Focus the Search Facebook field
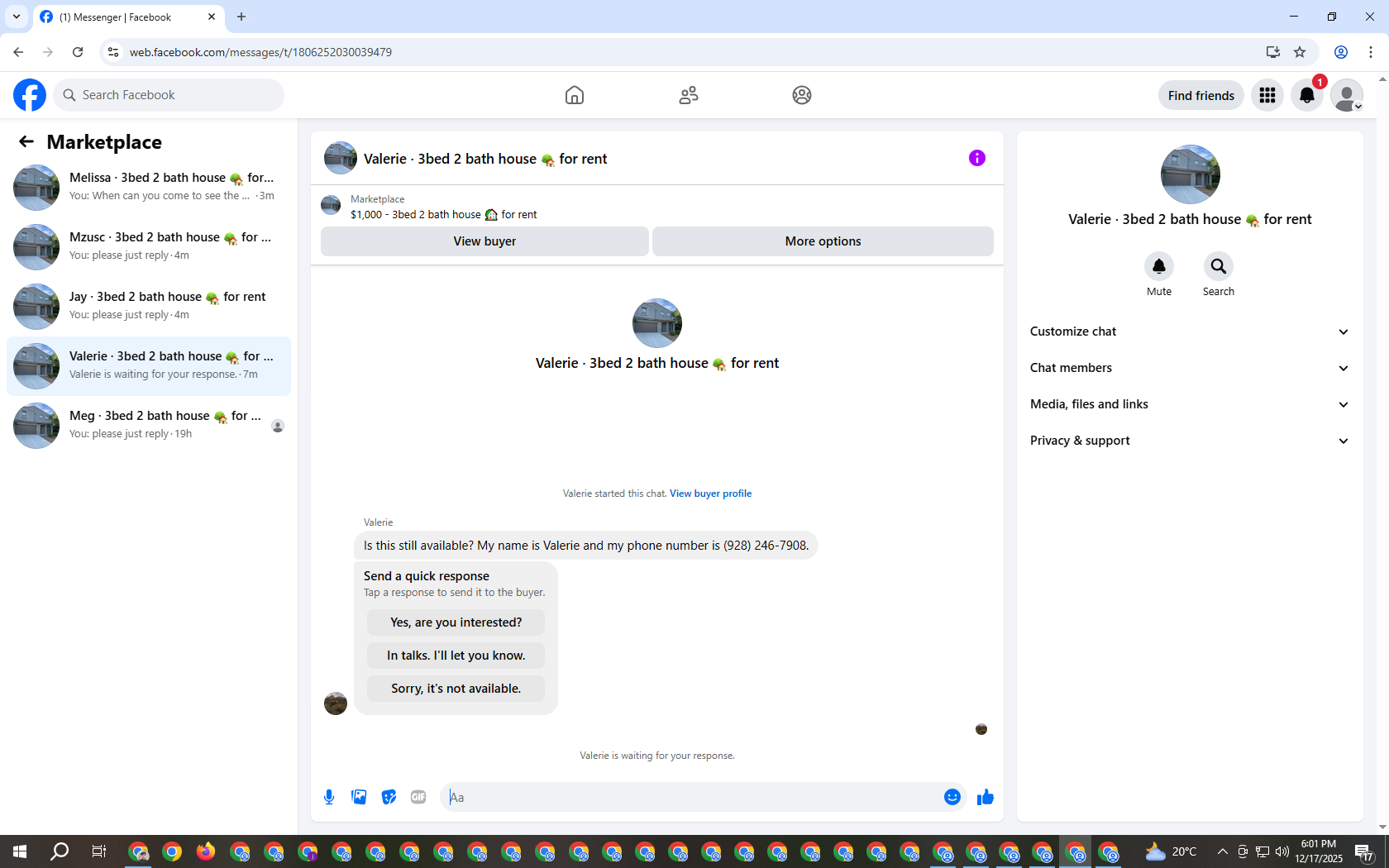Image resolution: width=1389 pixels, height=868 pixels. (x=169, y=95)
